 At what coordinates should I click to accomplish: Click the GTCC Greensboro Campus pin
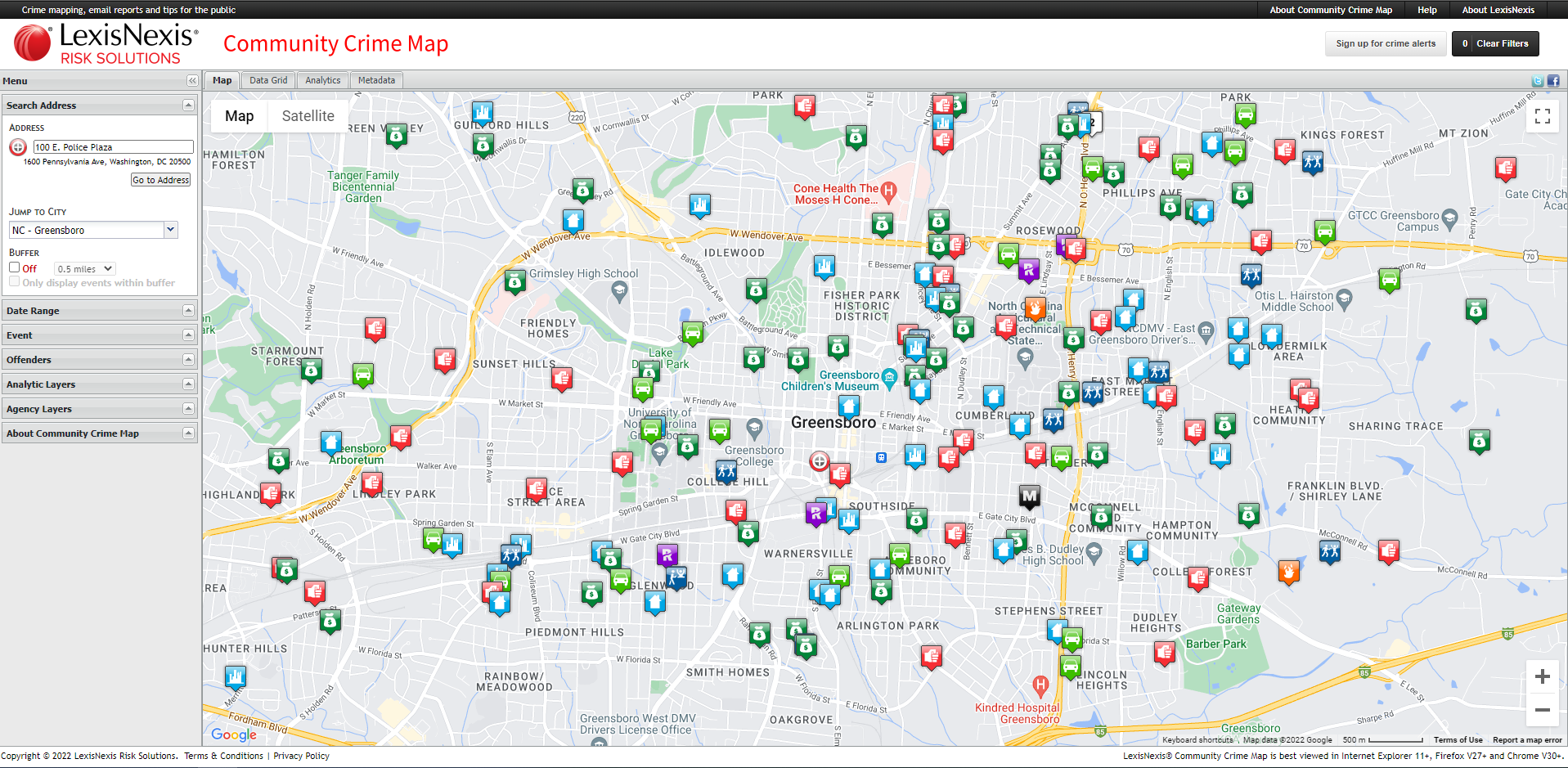coord(1450,218)
